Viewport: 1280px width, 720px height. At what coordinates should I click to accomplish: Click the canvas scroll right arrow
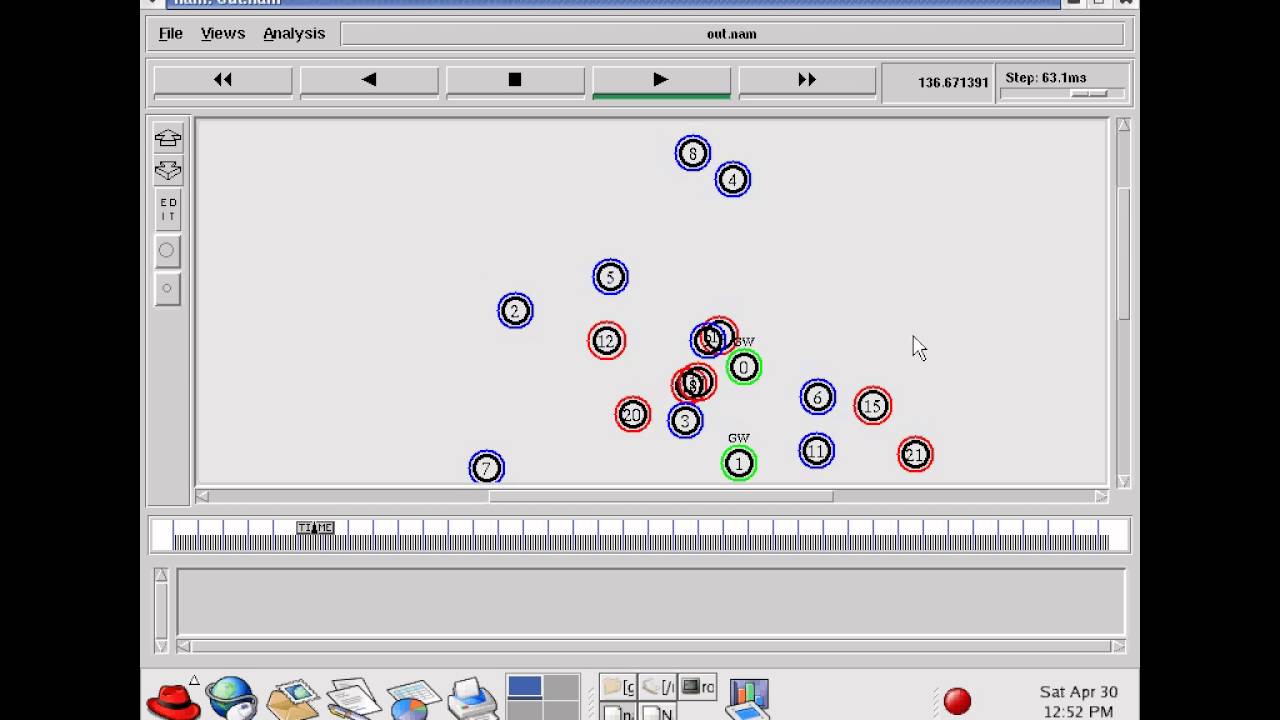(1101, 496)
